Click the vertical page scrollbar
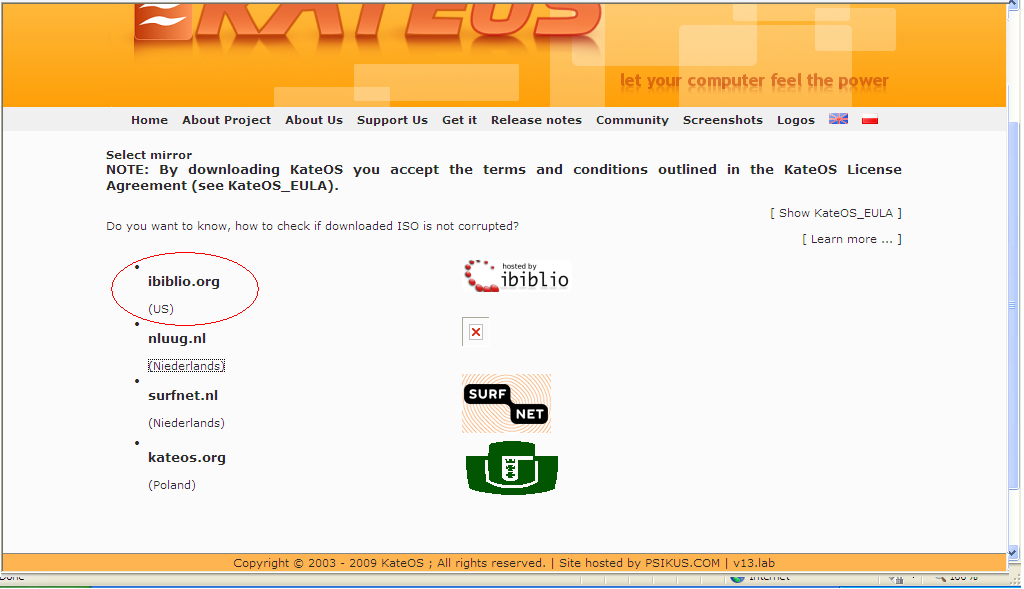The height and width of the screenshot is (589, 1024). [1014, 281]
